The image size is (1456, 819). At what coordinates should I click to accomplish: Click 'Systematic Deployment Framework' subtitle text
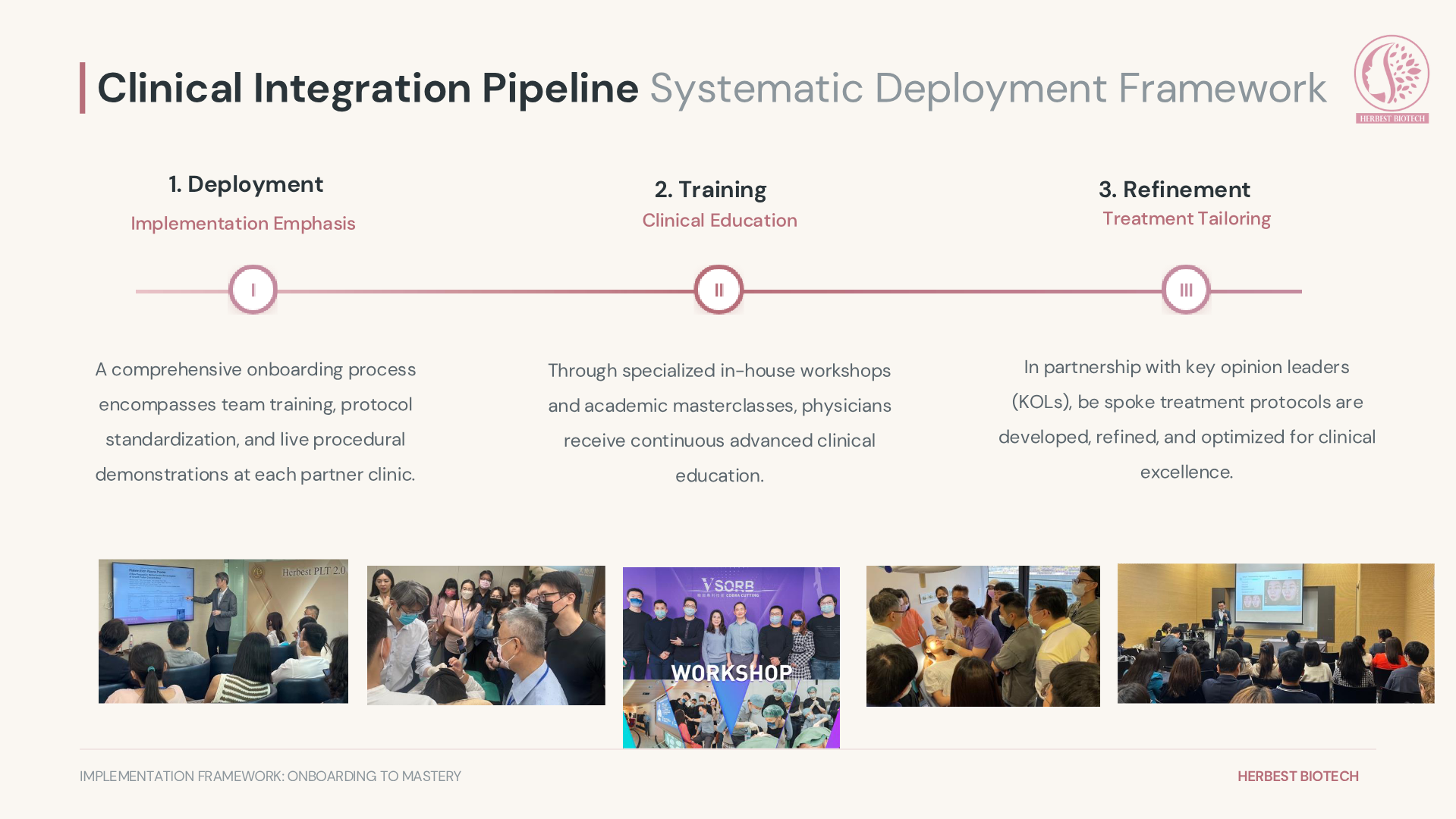pos(988,88)
